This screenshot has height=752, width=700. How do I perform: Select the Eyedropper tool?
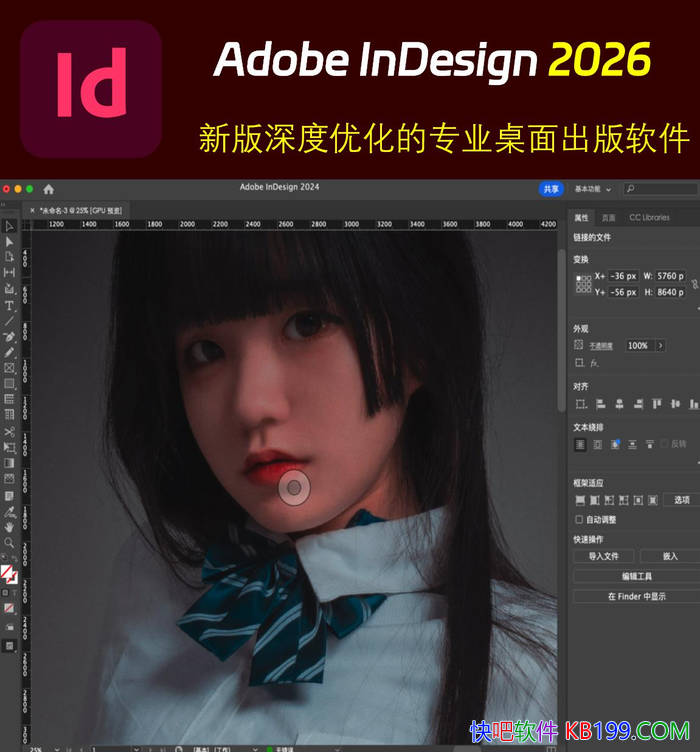pos(9,512)
